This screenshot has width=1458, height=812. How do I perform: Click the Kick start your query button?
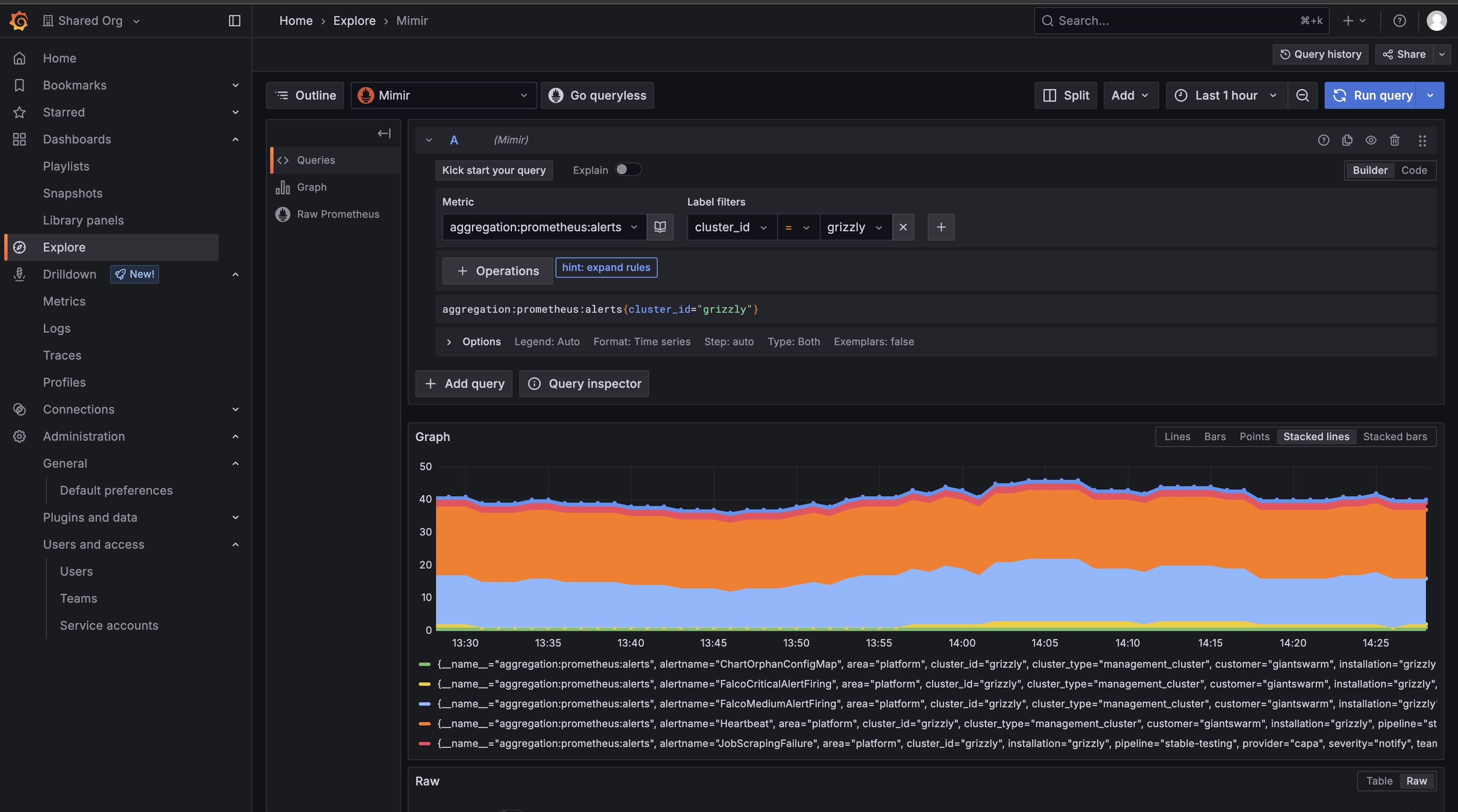493,170
